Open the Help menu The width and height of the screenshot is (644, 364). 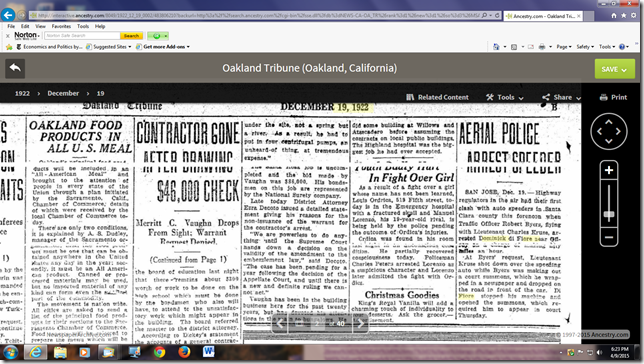coord(100,26)
